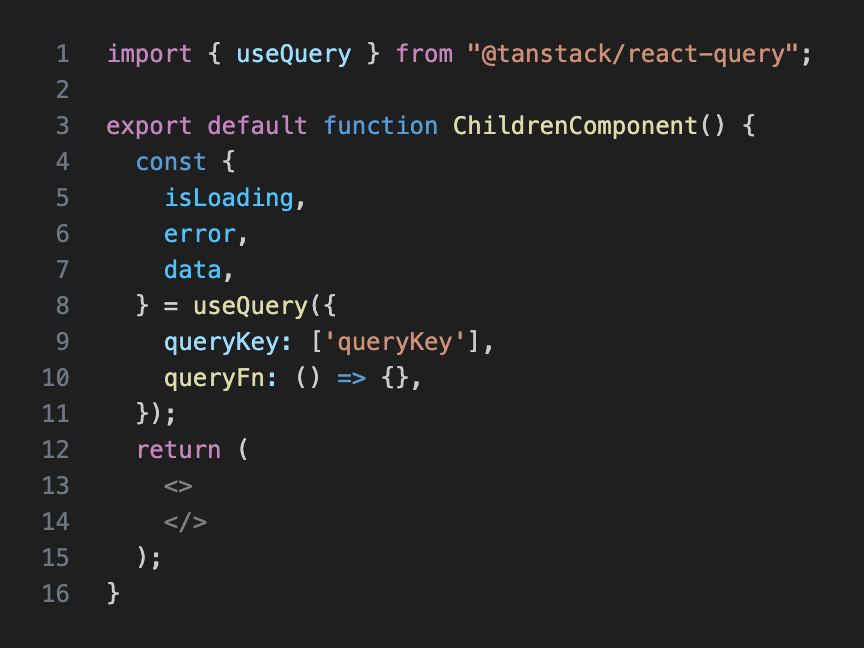
Task: Click line number 8 in the gutter
Action: pos(63,306)
